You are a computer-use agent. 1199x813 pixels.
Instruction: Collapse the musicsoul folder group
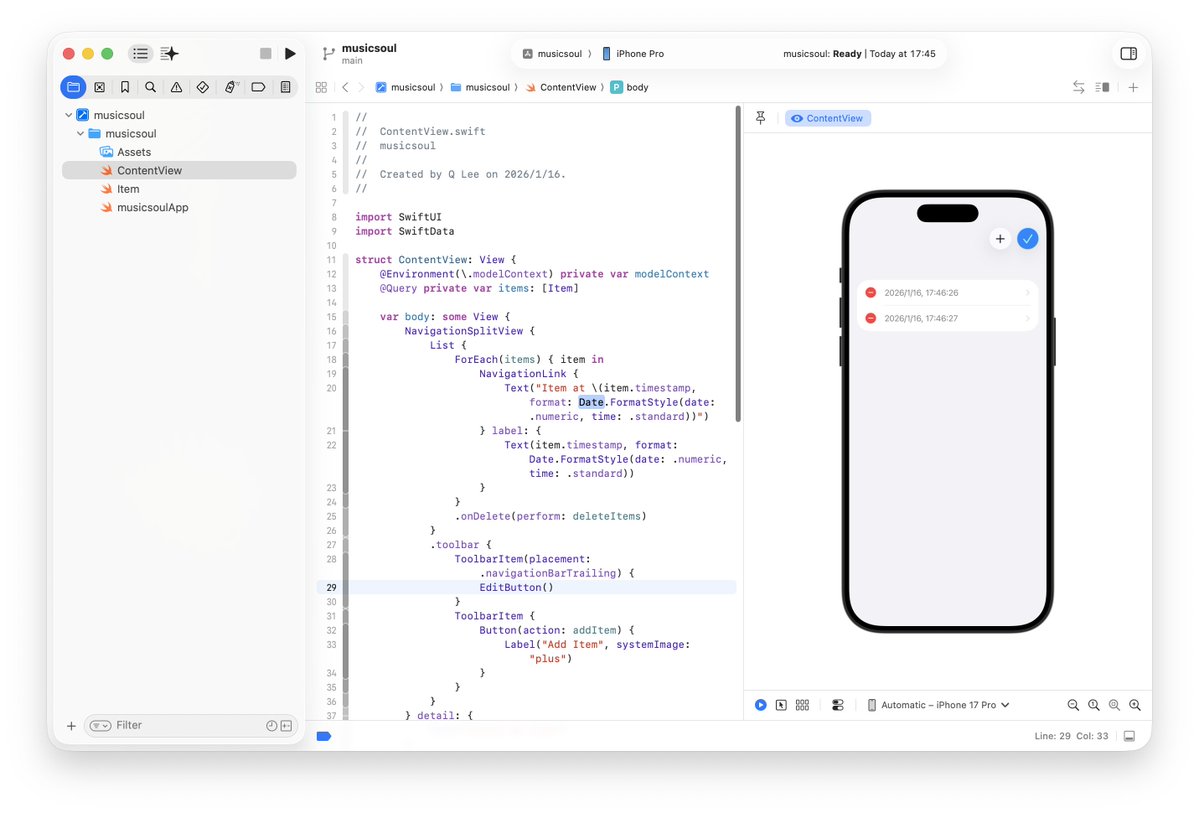click(x=80, y=134)
